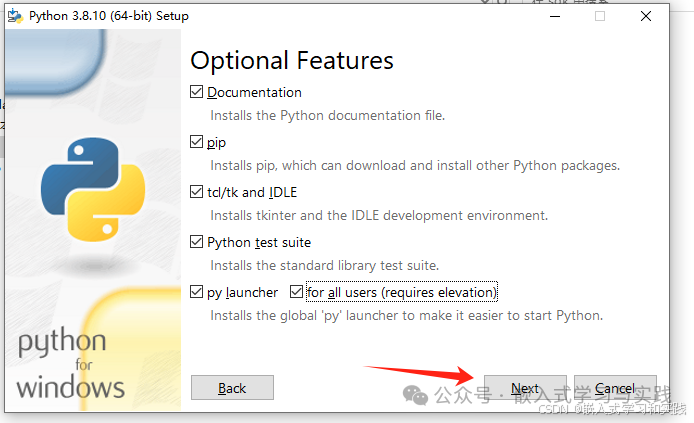694x423 pixels.
Task: Toggle the py launcher checkbox
Action: (197, 292)
